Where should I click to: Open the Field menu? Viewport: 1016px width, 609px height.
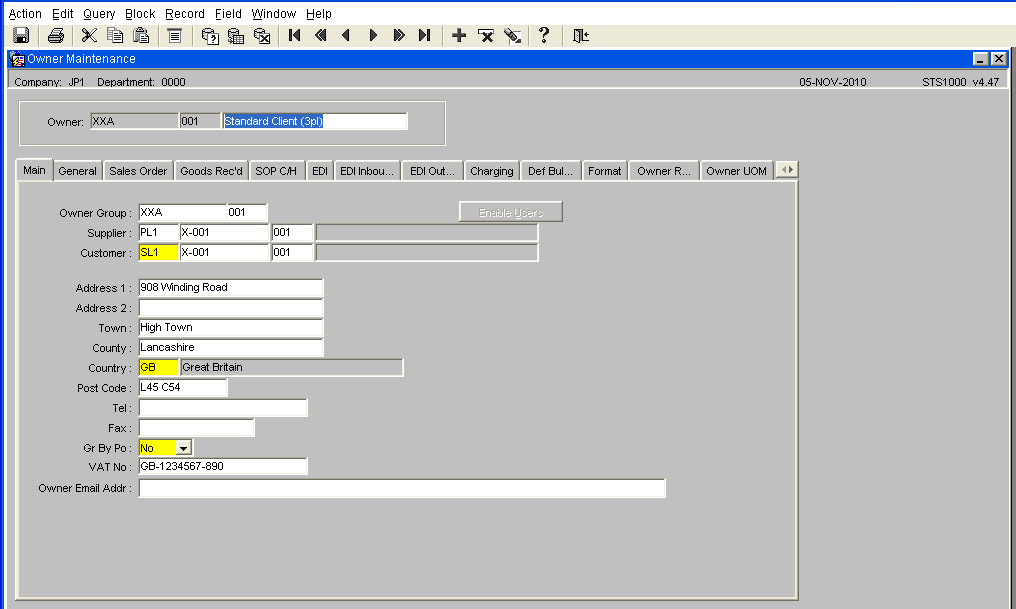[x=228, y=14]
